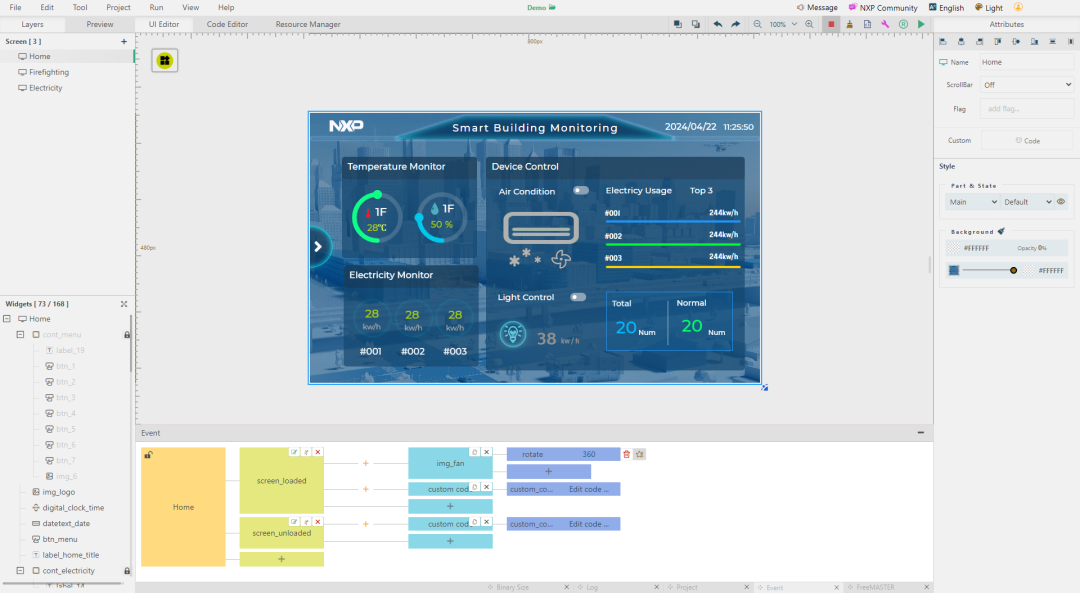Click the align left icon in the Attributes panel

coord(943,42)
